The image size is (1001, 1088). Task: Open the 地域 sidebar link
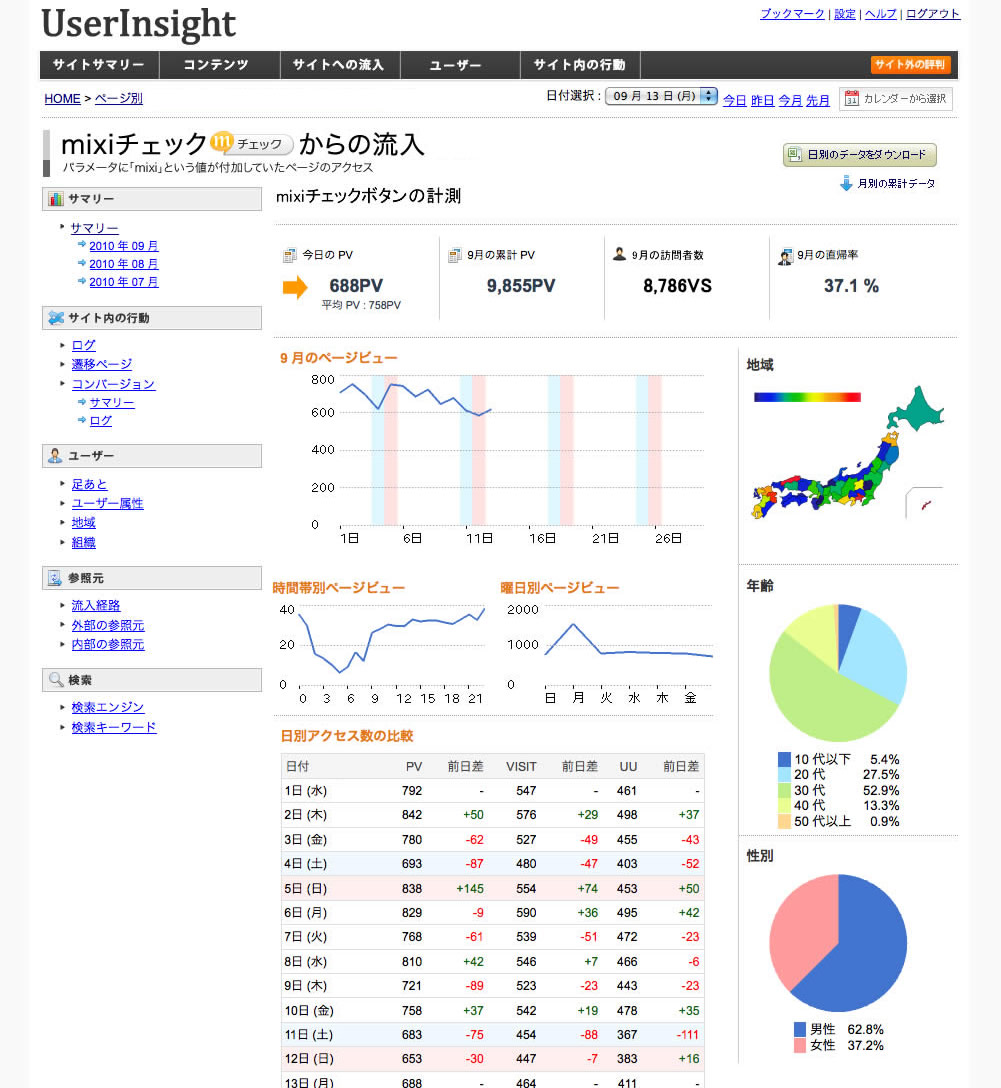pyautogui.click(x=83, y=522)
